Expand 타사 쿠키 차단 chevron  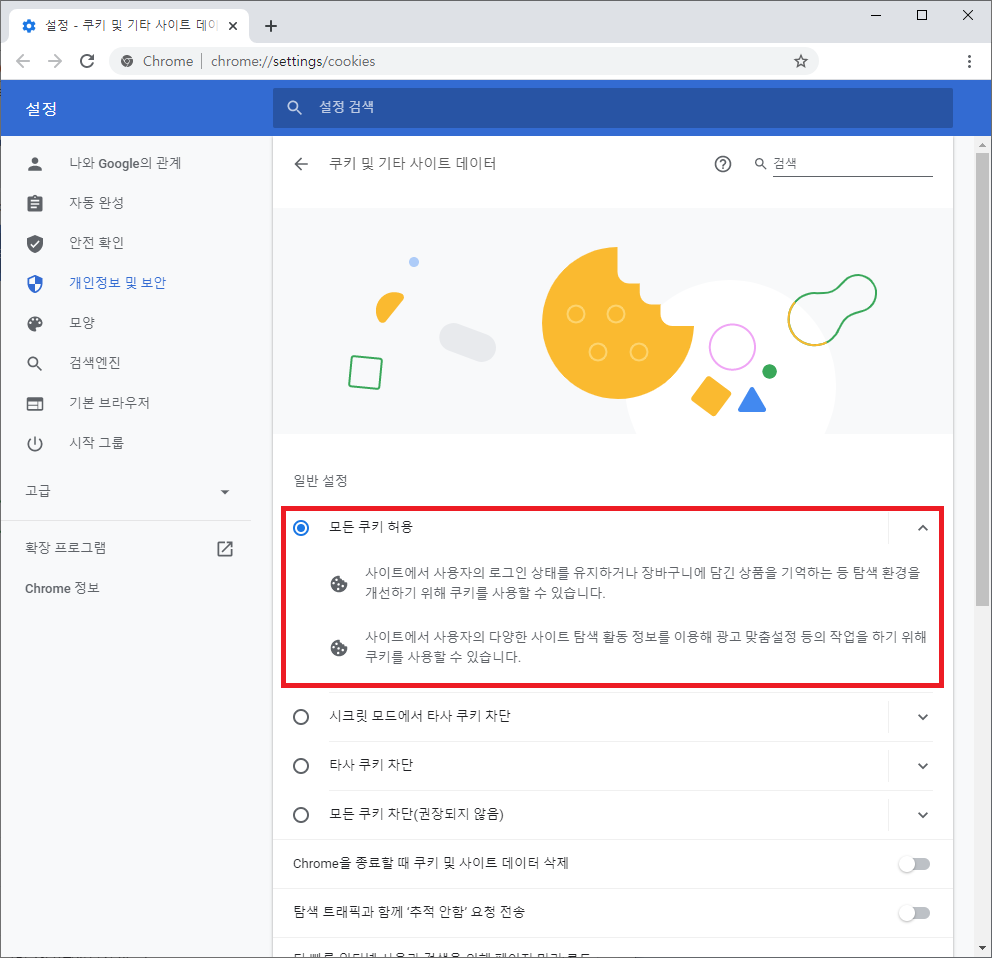click(x=923, y=766)
